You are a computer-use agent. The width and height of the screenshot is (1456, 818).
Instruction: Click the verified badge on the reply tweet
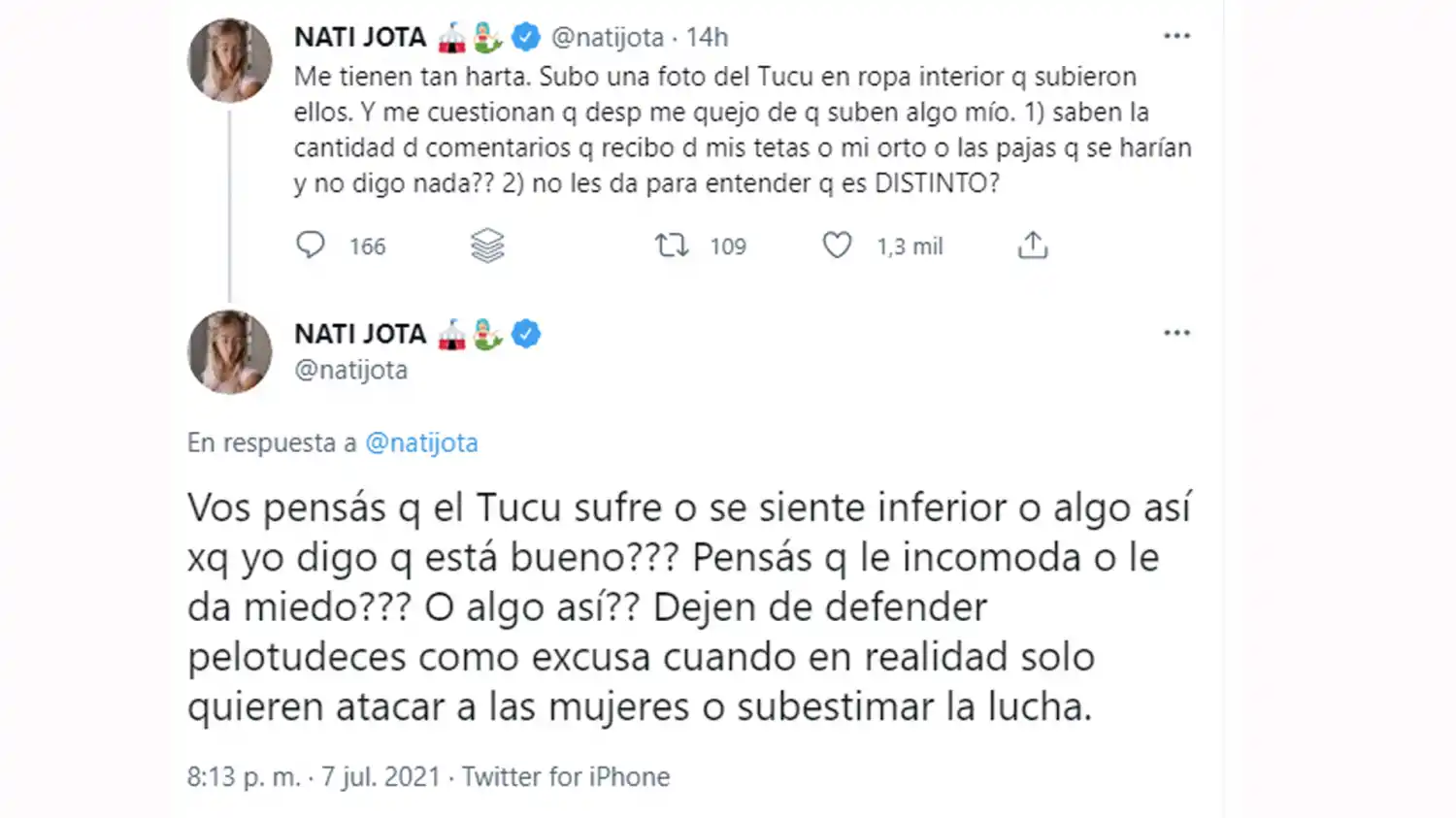click(525, 333)
